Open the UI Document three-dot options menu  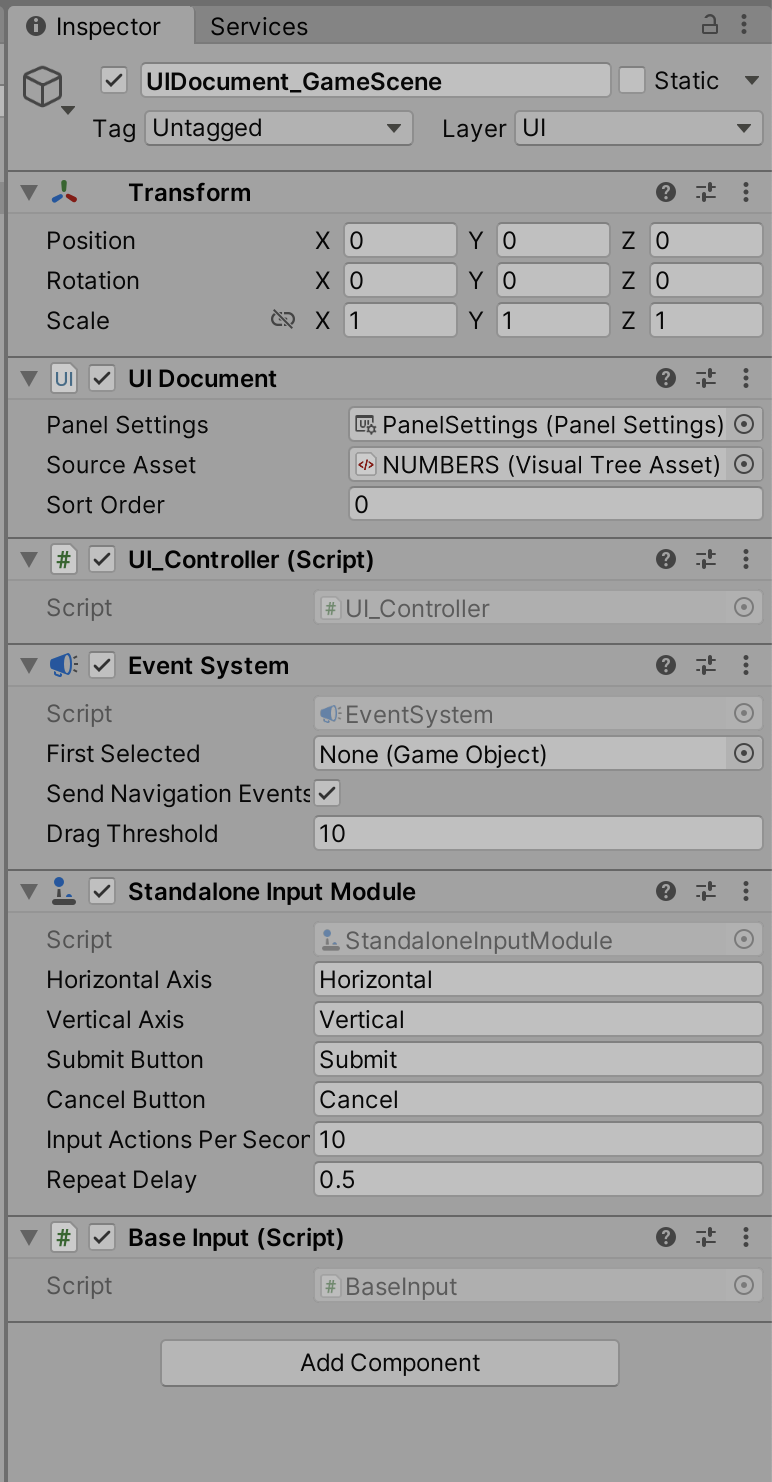pos(746,378)
